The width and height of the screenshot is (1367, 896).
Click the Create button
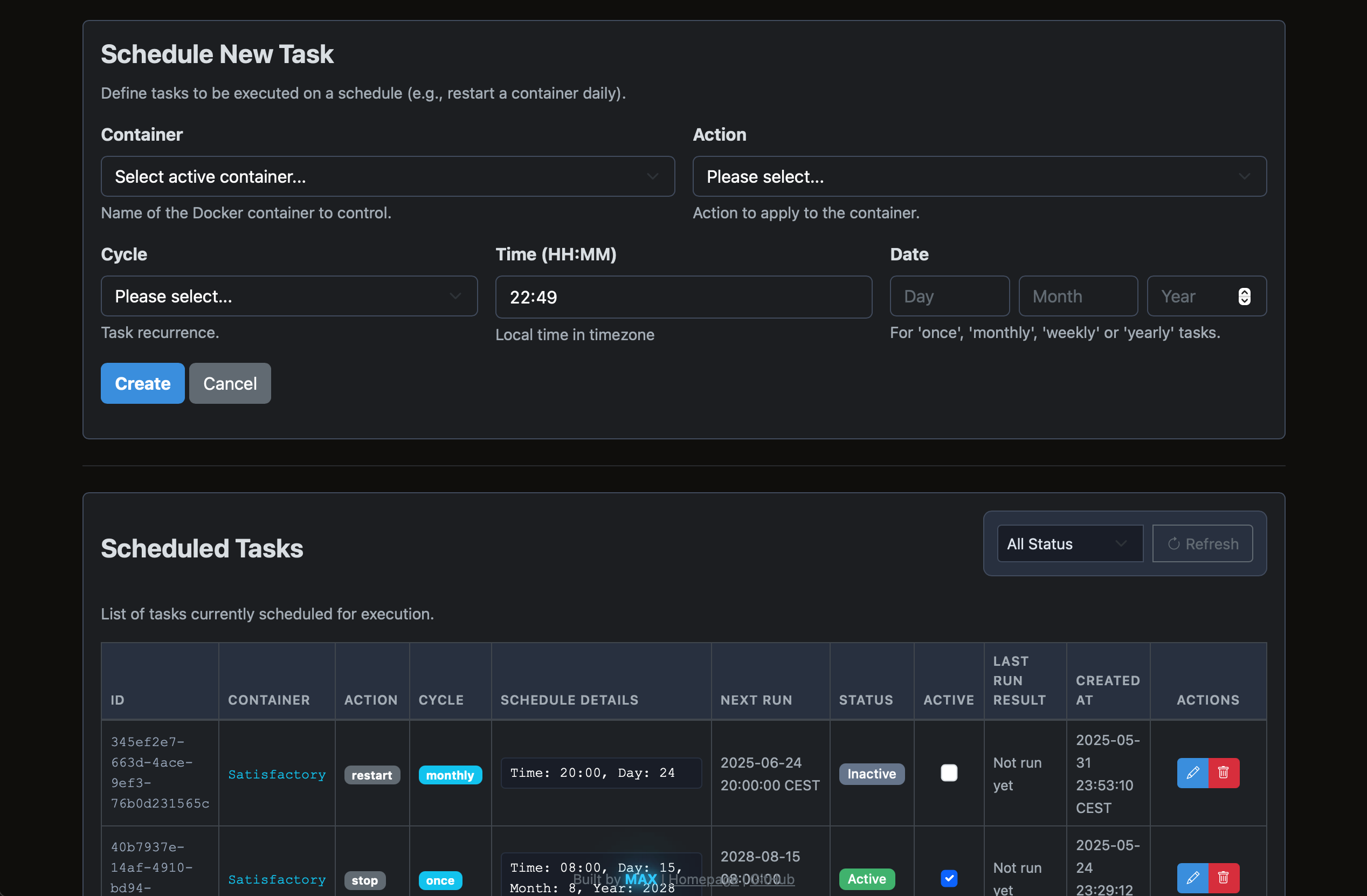[x=142, y=383]
